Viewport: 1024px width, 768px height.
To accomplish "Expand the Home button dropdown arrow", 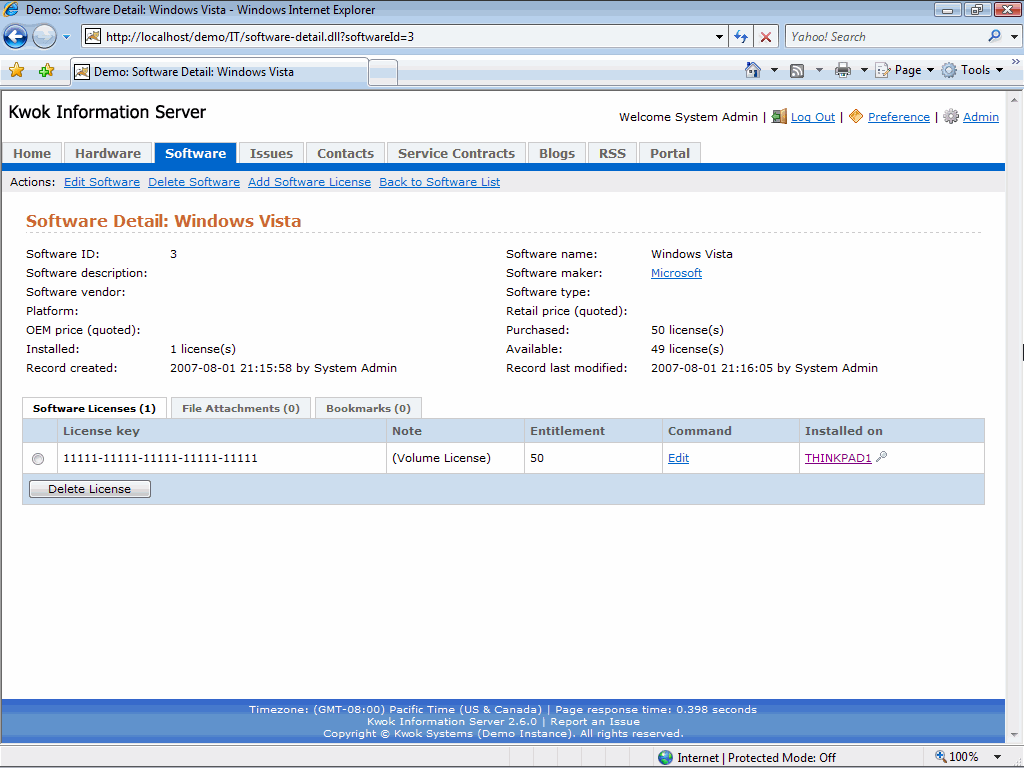I will (775, 70).
